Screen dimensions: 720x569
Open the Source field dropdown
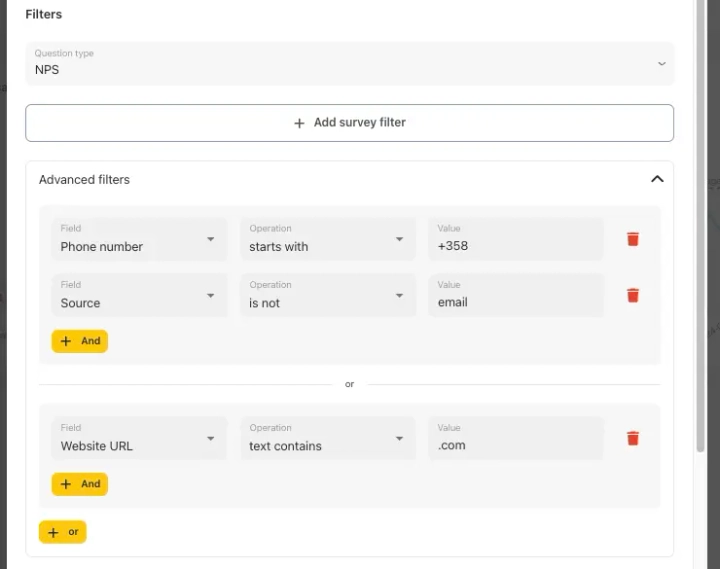point(139,295)
